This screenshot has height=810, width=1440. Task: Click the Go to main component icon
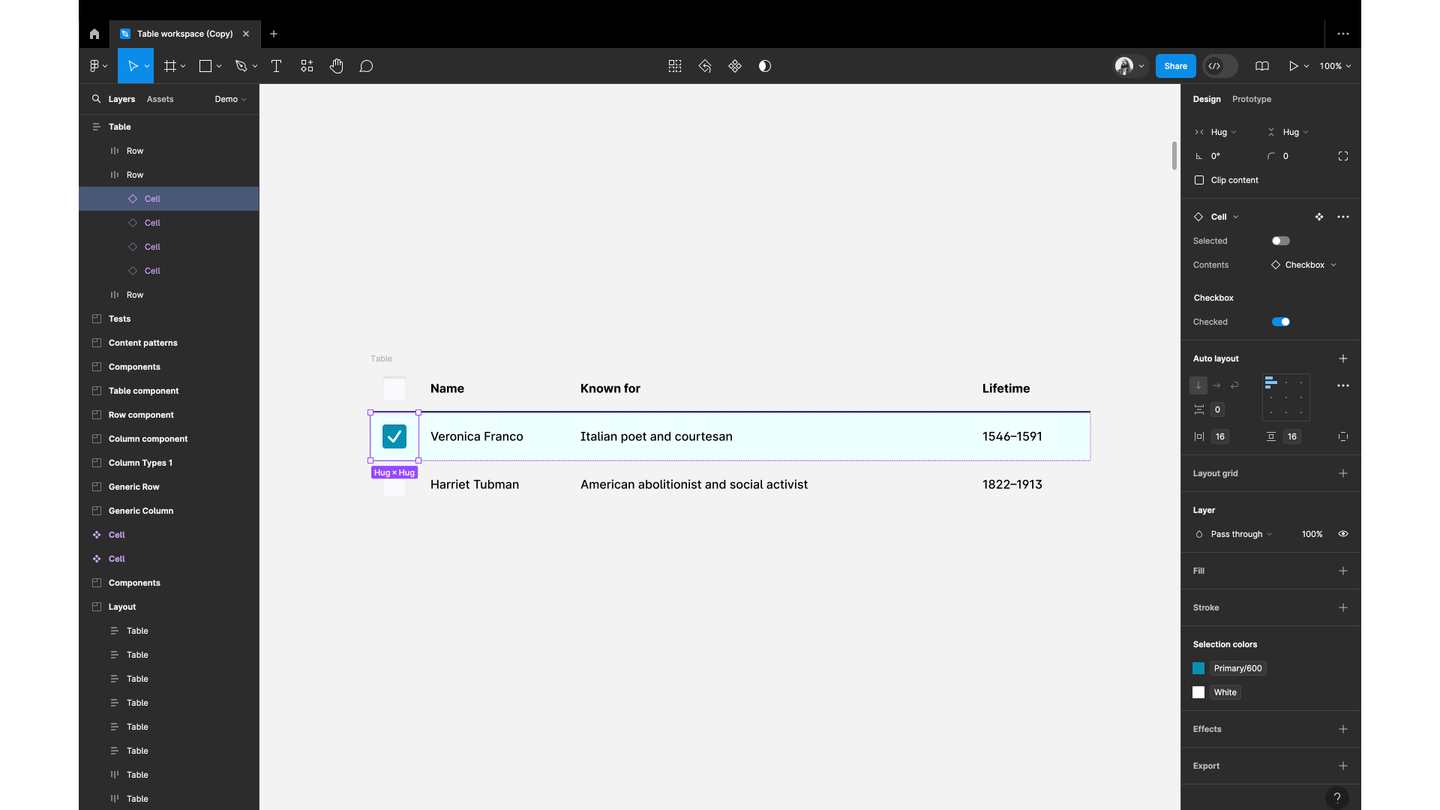[x=1319, y=217]
